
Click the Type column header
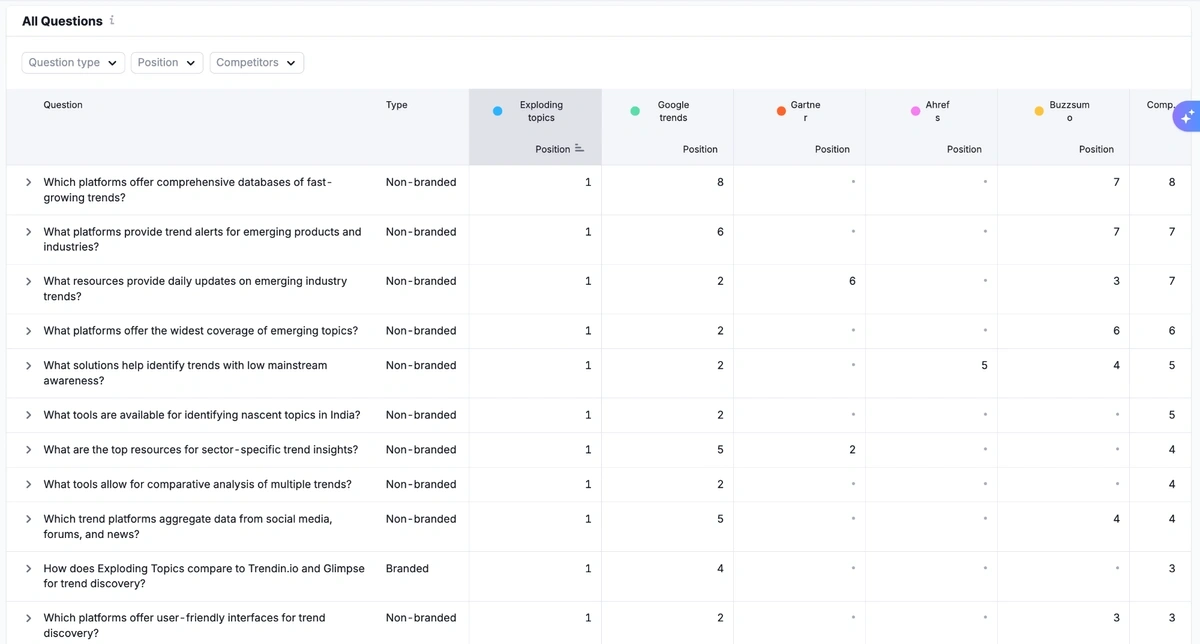(396, 105)
